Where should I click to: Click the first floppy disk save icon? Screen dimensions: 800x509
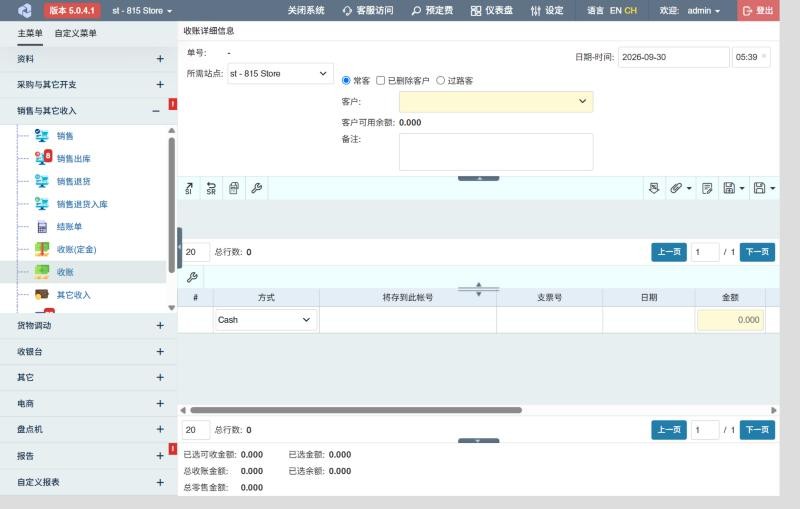coord(729,188)
